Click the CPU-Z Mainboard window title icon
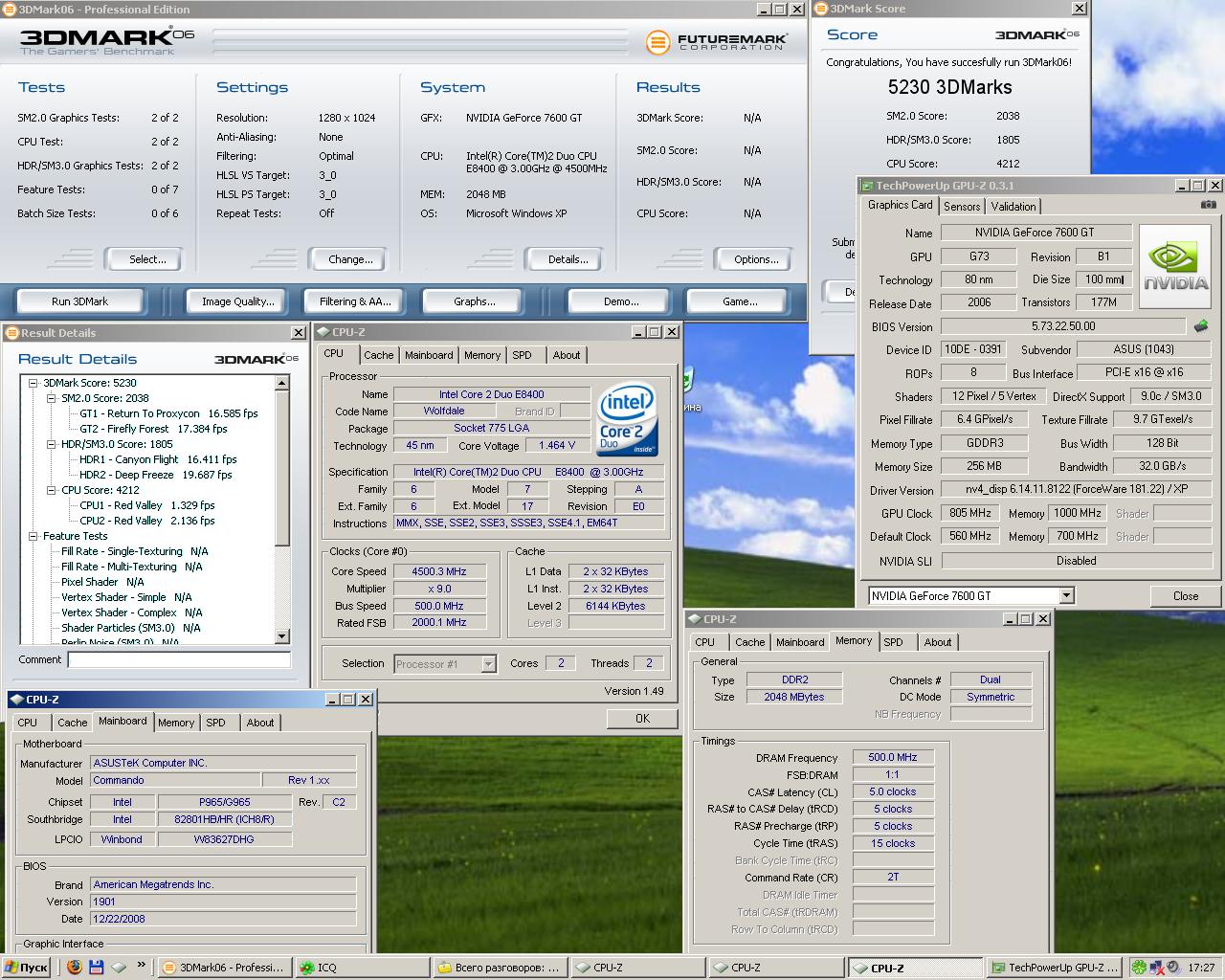 [x=16, y=700]
